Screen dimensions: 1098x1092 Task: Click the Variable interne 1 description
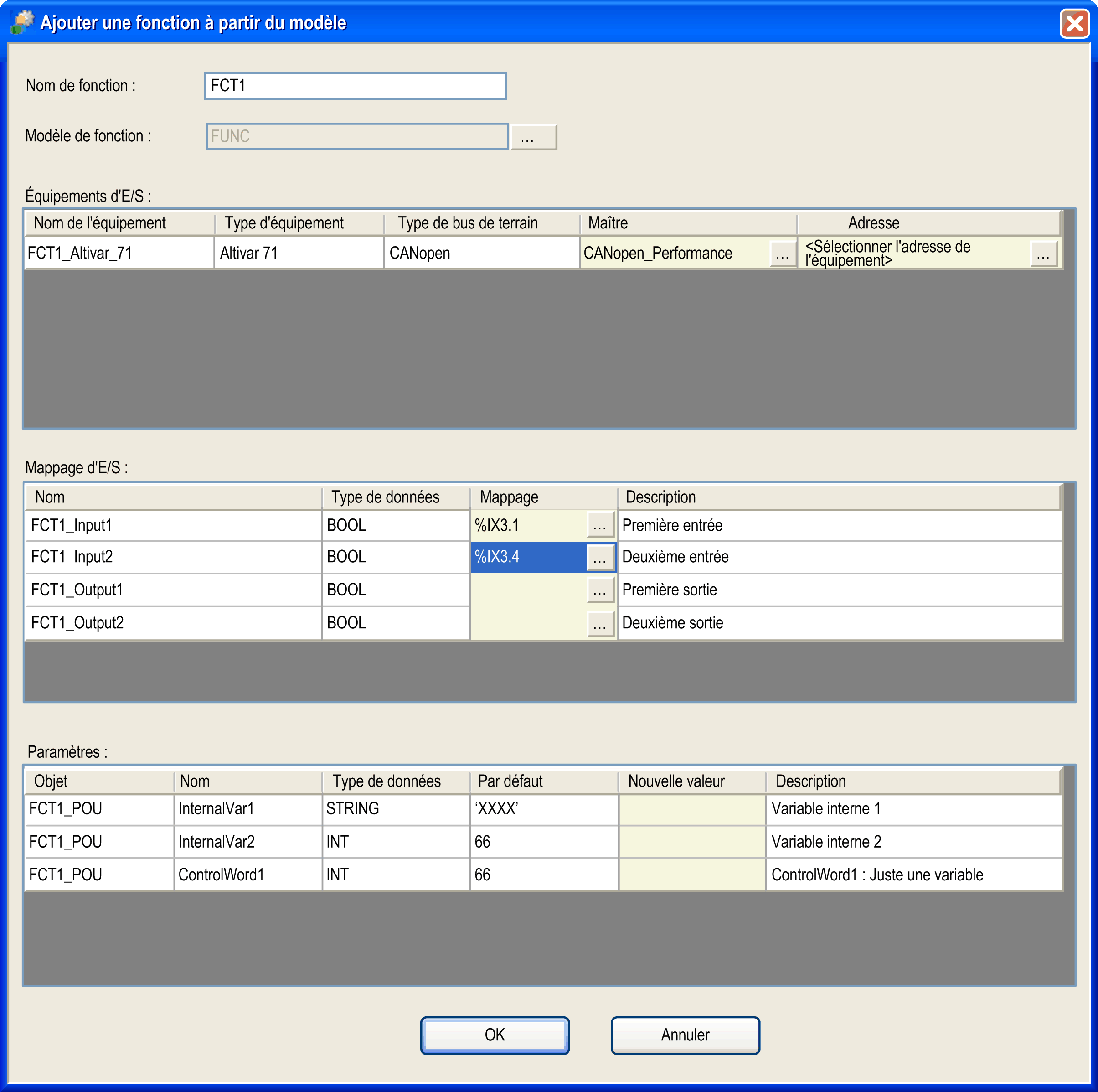point(914,809)
